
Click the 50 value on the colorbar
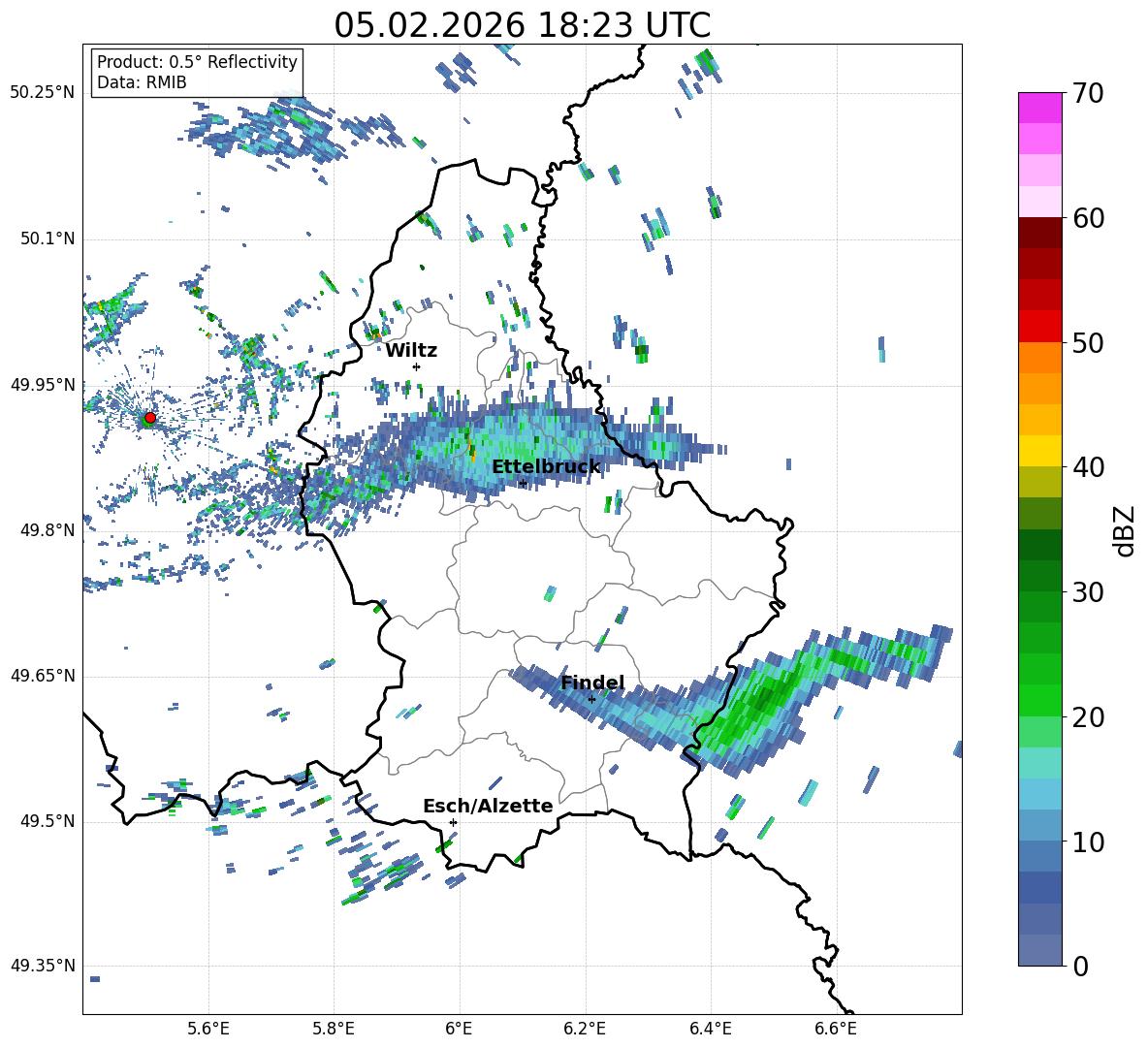pos(1088,342)
